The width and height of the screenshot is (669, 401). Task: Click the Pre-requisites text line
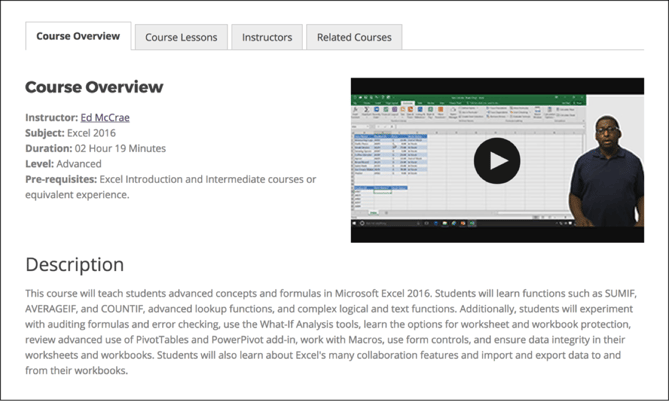pyautogui.click(x=170, y=179)
